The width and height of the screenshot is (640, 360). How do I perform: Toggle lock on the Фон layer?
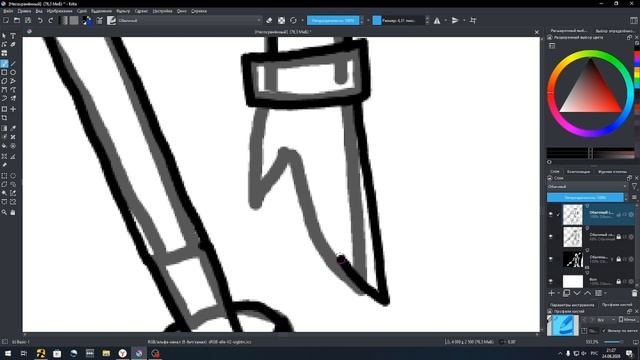coord(619,282)
